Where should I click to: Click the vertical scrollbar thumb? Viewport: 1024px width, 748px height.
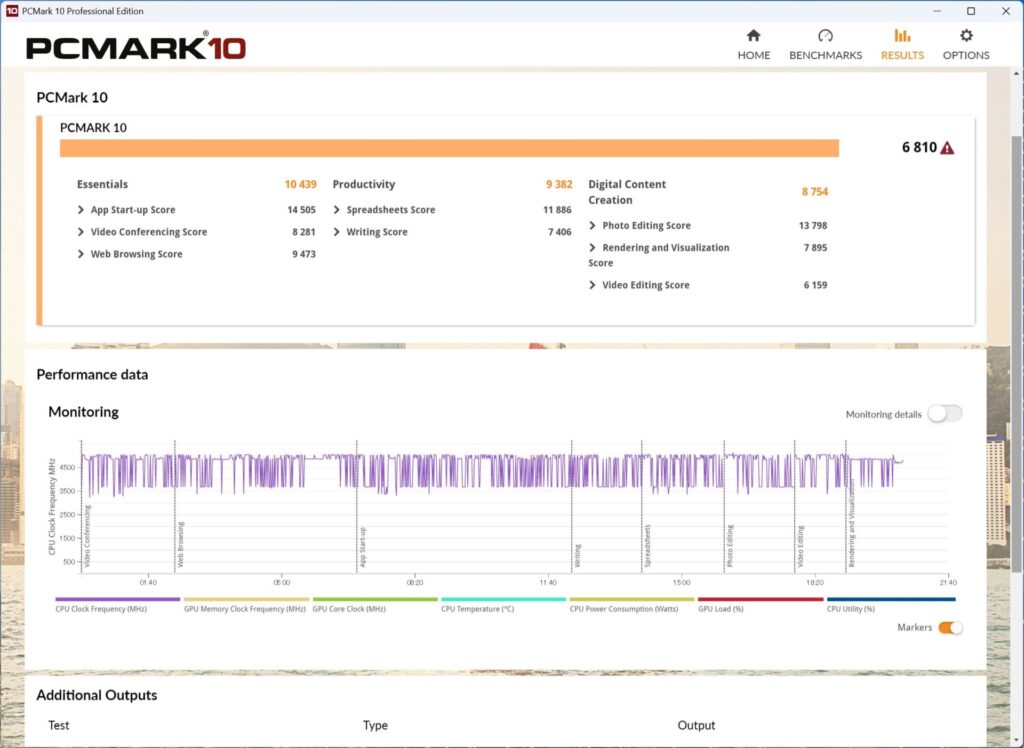click(x=1017, y=356)
